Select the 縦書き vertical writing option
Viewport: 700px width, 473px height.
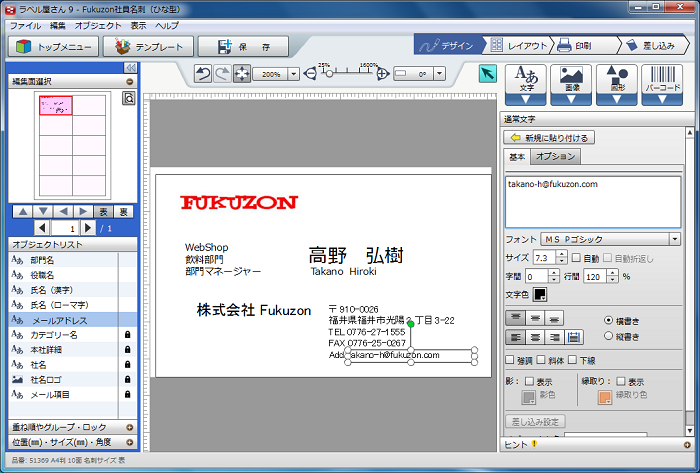pyautogui.click(x=609, y=336)
